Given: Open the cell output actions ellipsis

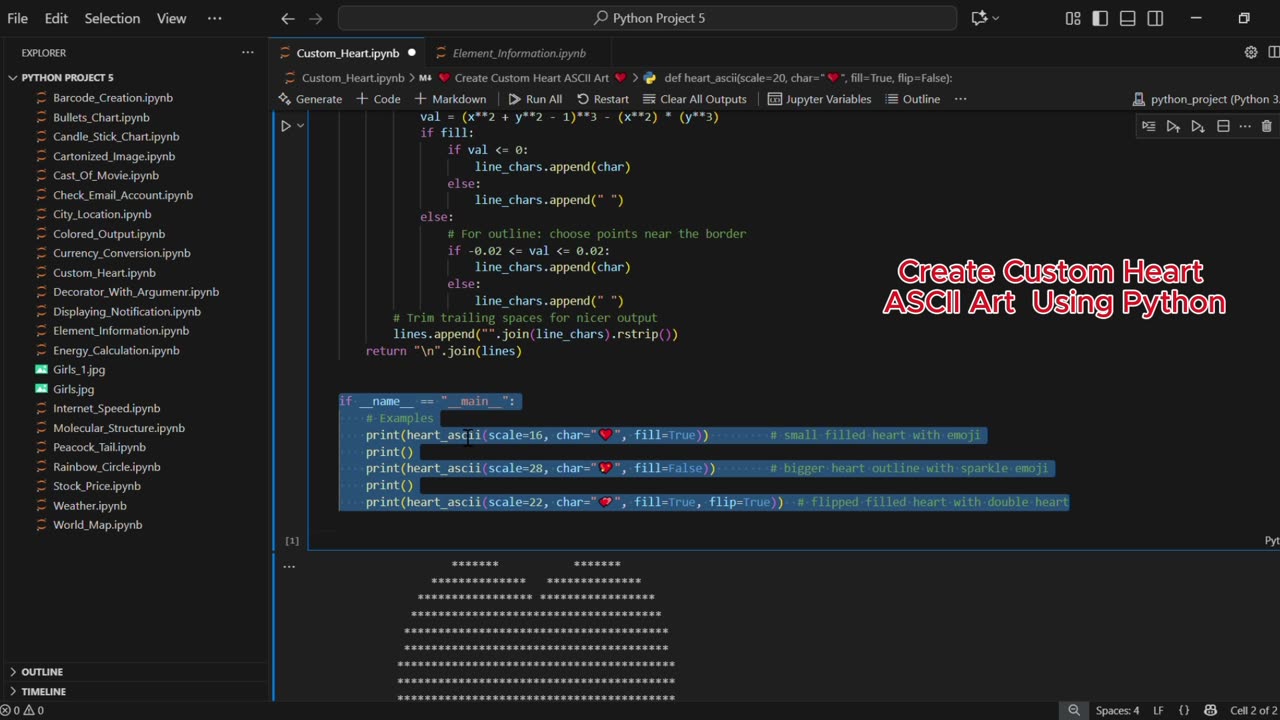Looking at the screenshot, I should coord(288,566).
